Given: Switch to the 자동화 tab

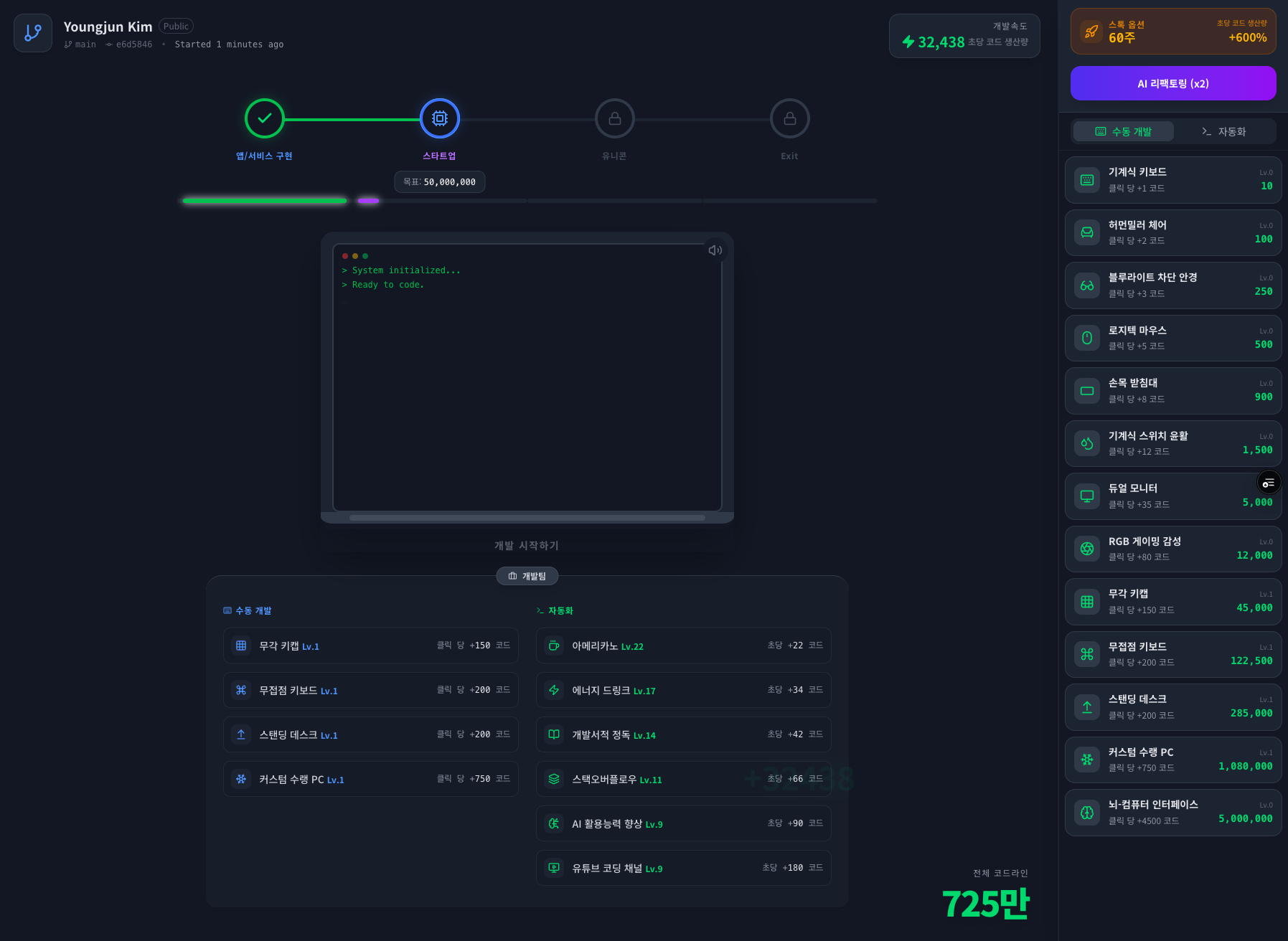Looking at the screenshot, I should [x=1224, y=131].
